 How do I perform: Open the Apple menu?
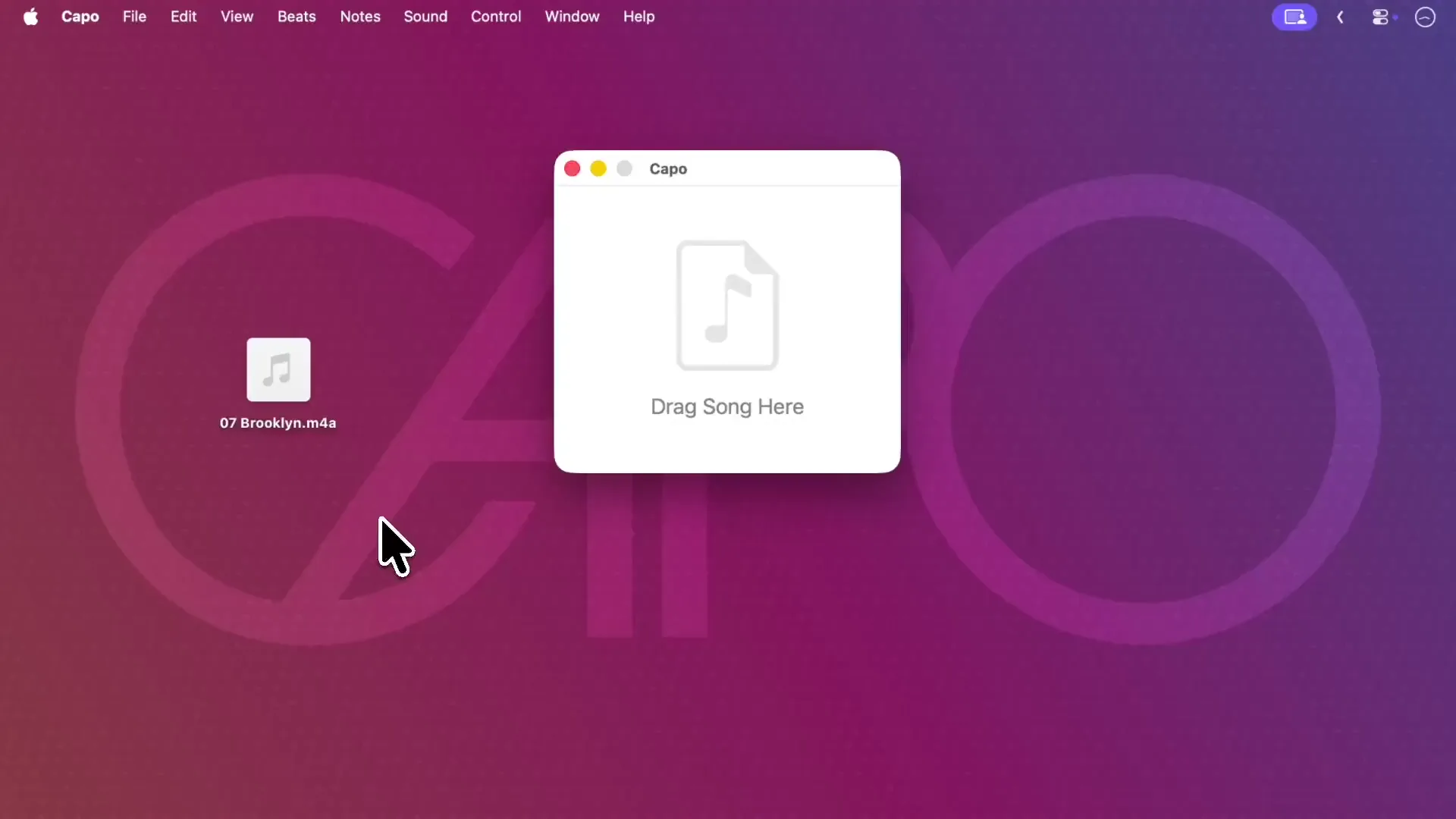point(30,17)
